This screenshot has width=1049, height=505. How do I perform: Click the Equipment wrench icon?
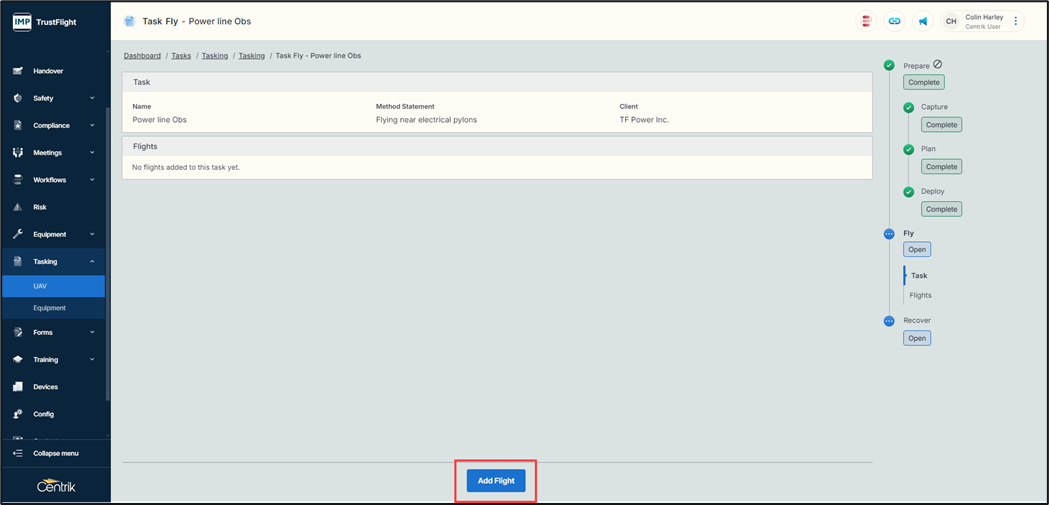[18, 235]
